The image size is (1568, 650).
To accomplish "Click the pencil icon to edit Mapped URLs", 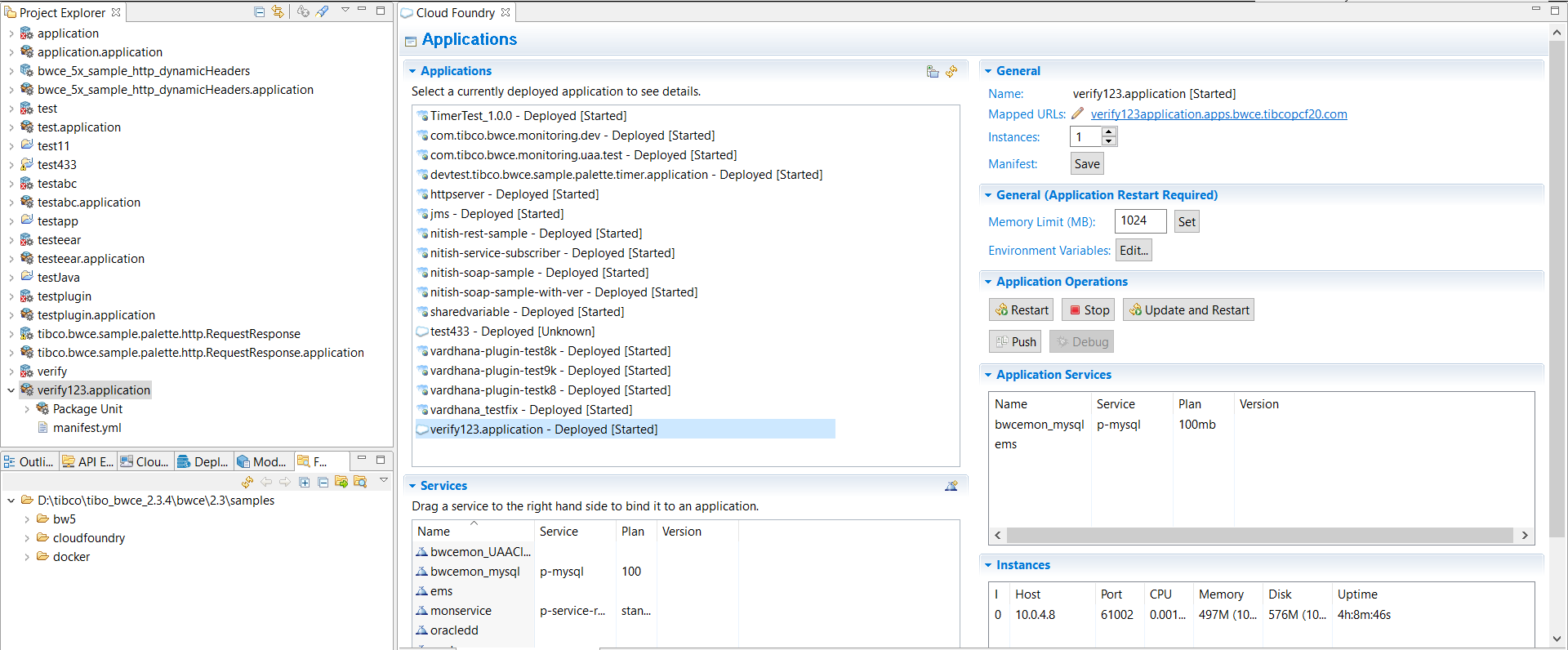I will click(x=1078, y=114).
